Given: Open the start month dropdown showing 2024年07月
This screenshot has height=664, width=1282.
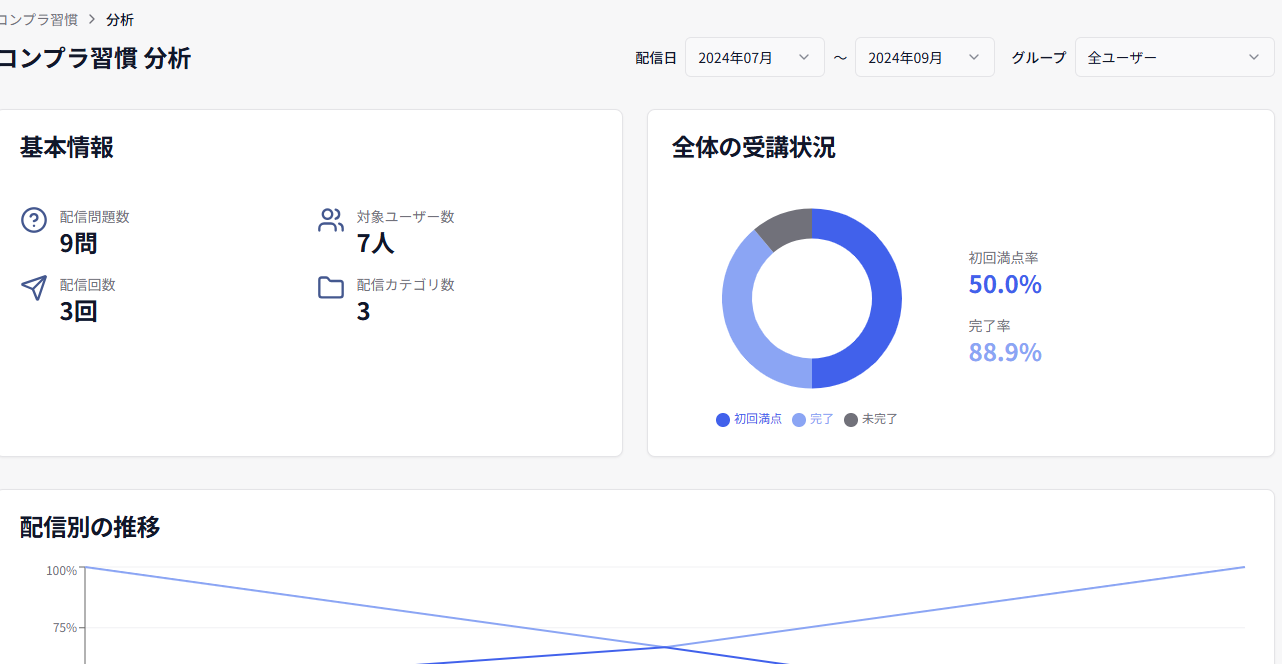Looking at the screenshot, I should point(754,57).
